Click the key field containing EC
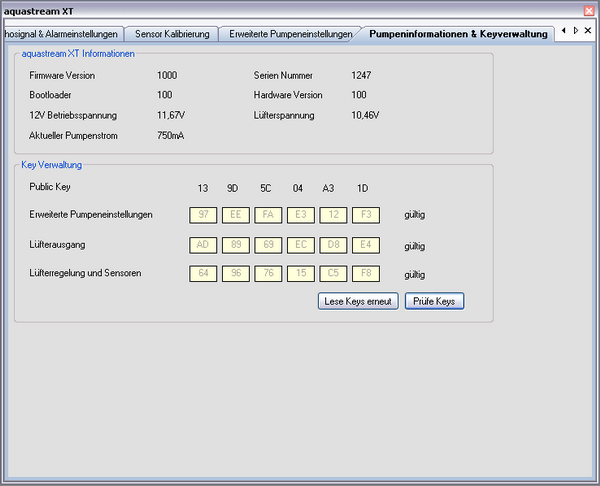Screen dimensions: 600x486 (x=301, y=245)
